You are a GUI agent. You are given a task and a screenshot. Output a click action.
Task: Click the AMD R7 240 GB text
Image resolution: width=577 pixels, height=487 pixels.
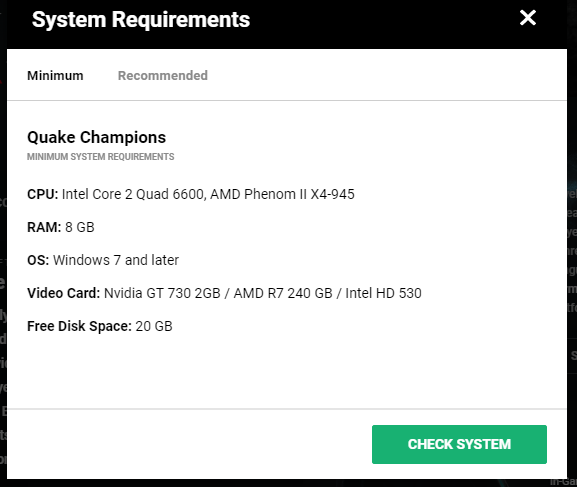point(283,293)
